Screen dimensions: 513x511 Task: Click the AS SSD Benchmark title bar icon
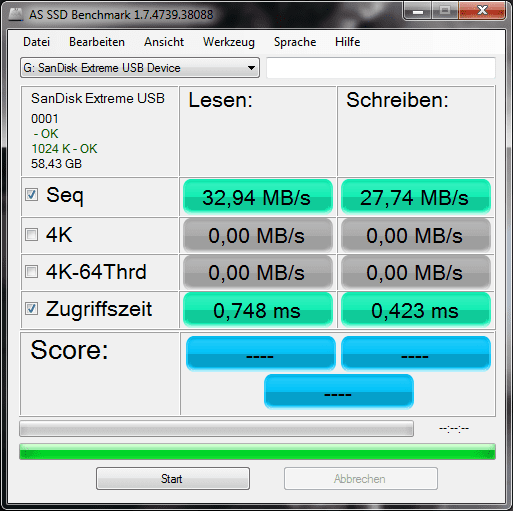(16, 14)
